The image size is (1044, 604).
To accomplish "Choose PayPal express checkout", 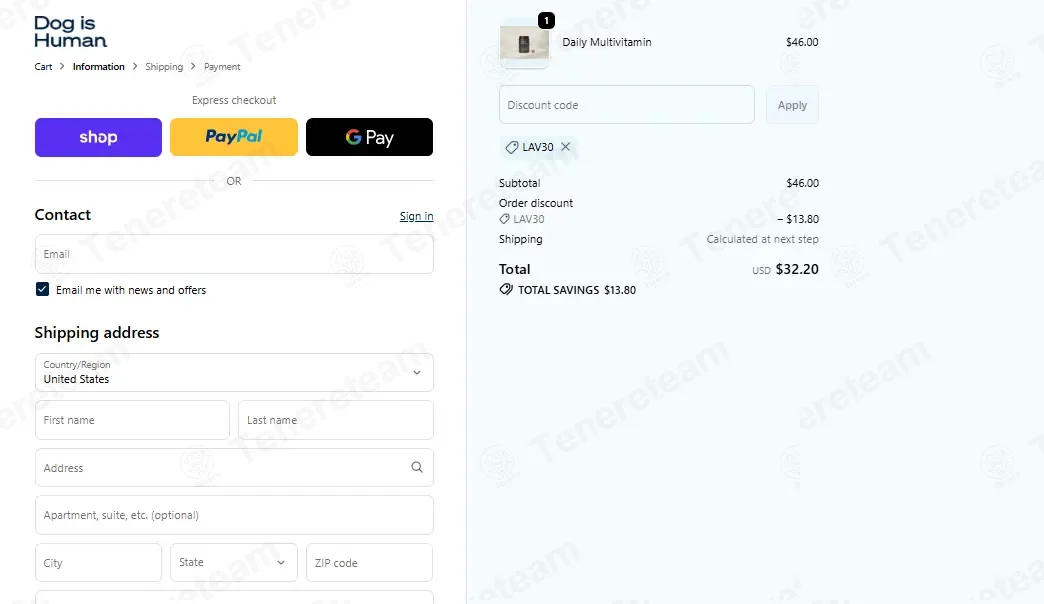I will [234, 137].
